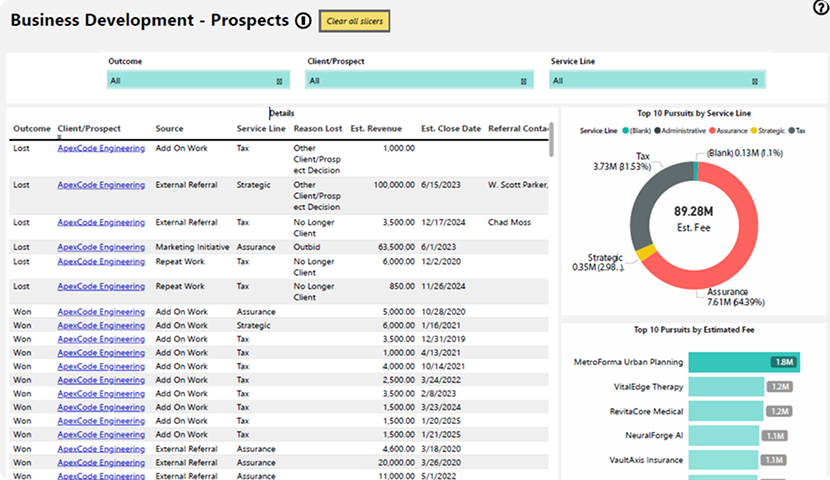Click the Est. Close Date column header
The image size is (830, 480).
coord(450,128)
